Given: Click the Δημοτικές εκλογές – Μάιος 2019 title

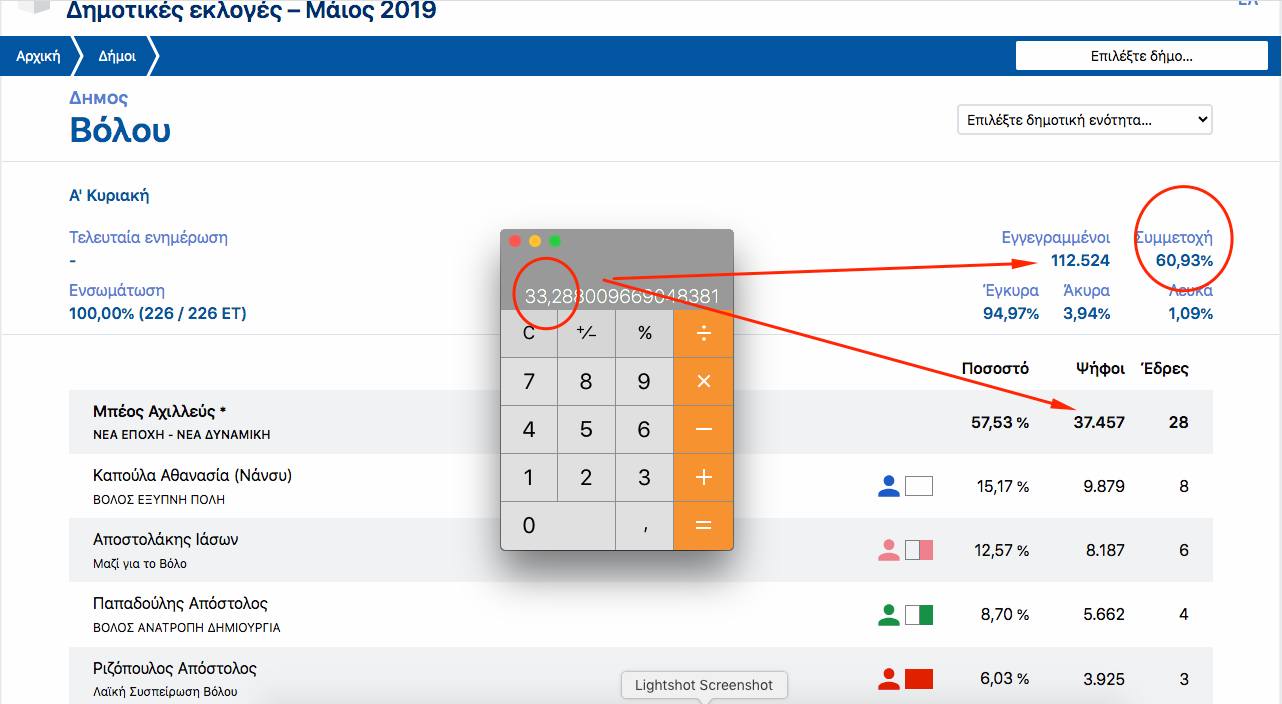Looking at the screenshot, I should pyautogui.click(x=251, y=11).
